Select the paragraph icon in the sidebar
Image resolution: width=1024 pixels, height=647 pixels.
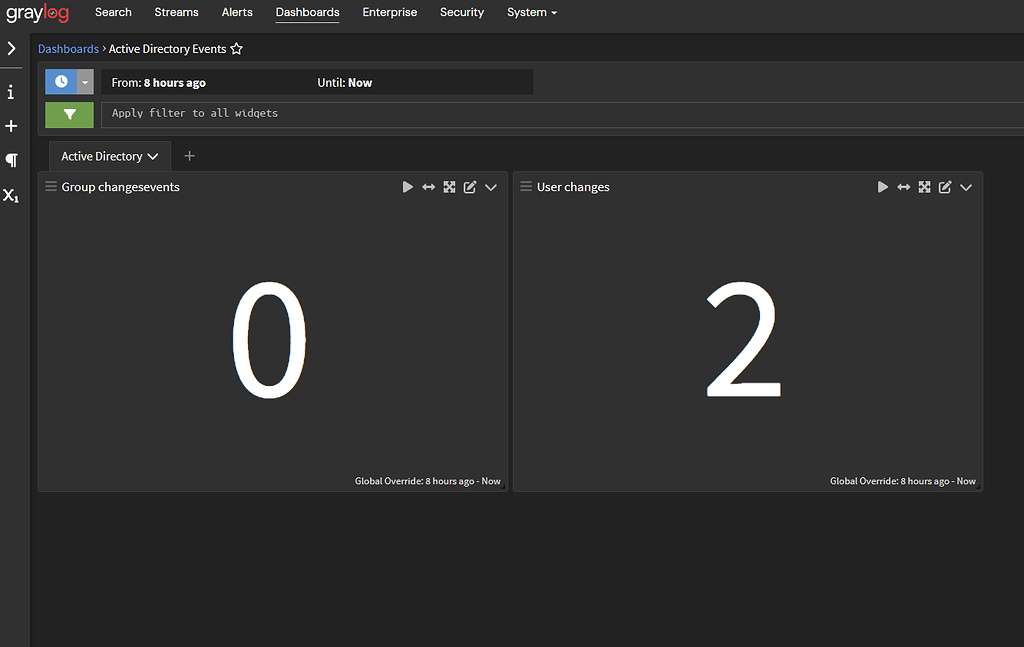pos(11,160)
